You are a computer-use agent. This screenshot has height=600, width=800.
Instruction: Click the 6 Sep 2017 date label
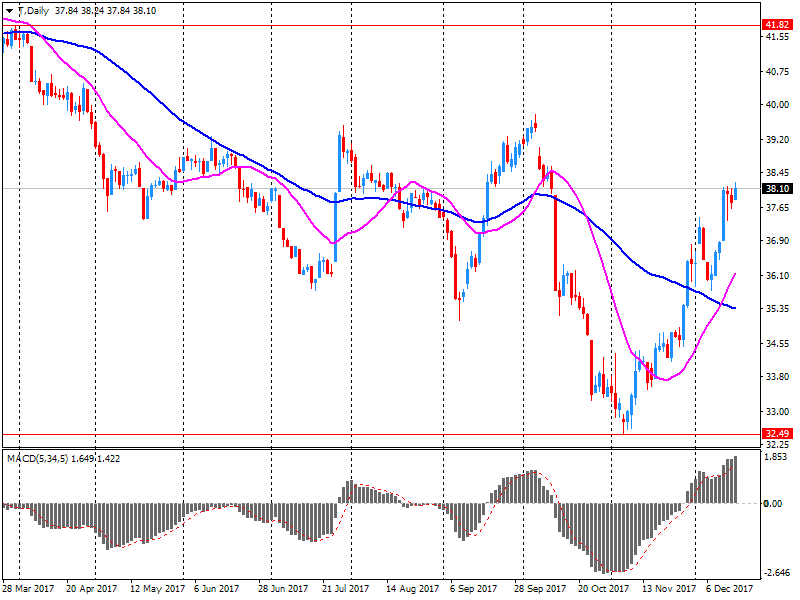pyautogui.click(x=473, y=589)
